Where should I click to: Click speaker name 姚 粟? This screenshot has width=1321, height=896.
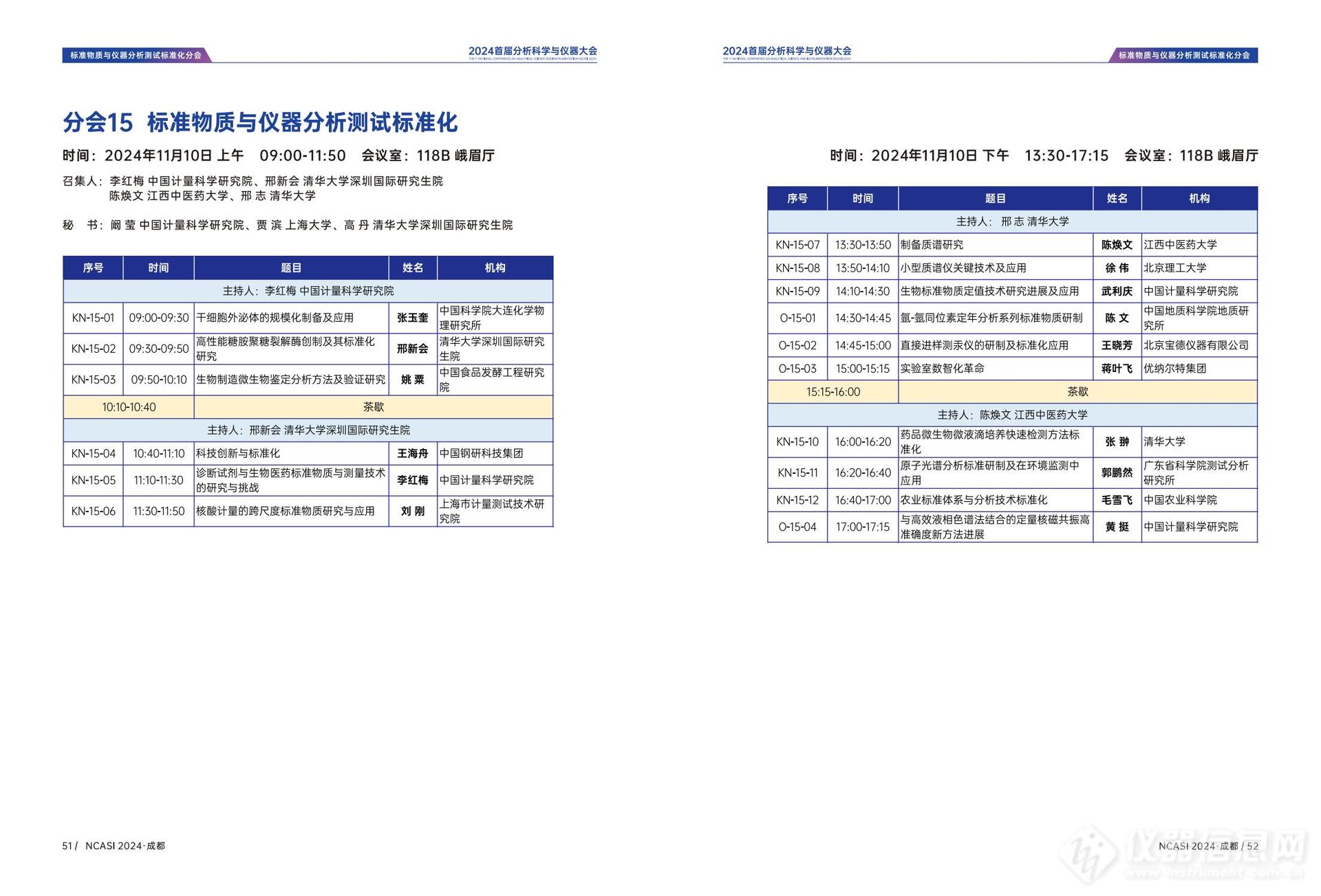coord(413,380)
